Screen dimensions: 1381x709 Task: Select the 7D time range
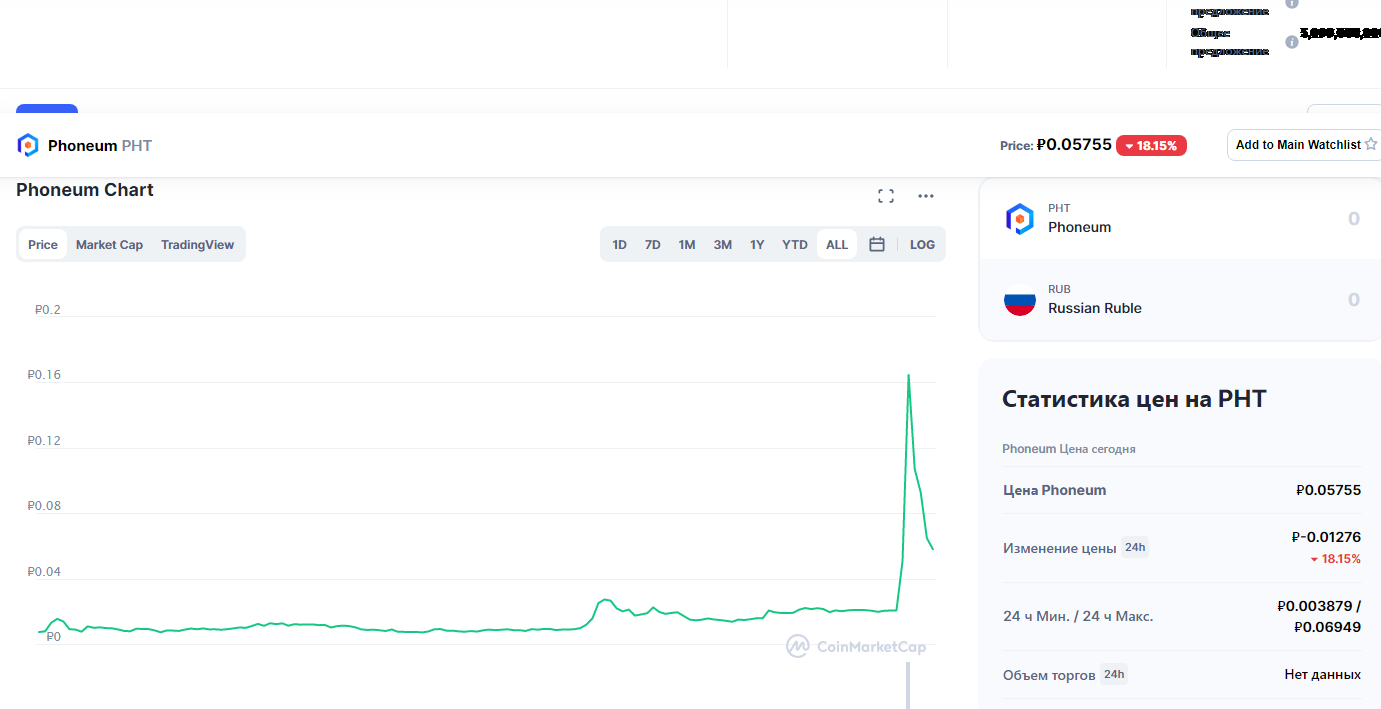653,245
